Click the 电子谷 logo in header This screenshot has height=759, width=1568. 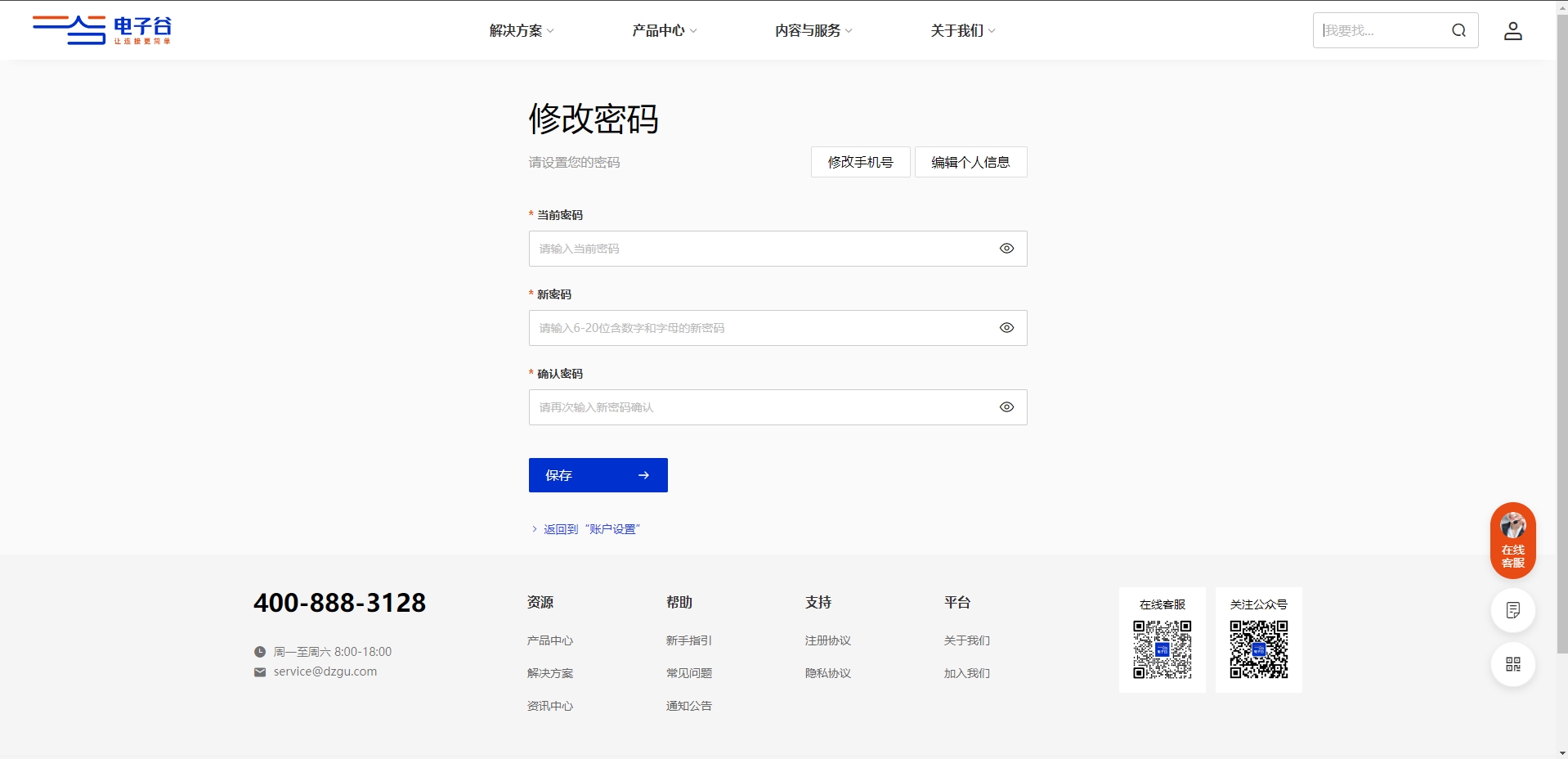point(102,30)
